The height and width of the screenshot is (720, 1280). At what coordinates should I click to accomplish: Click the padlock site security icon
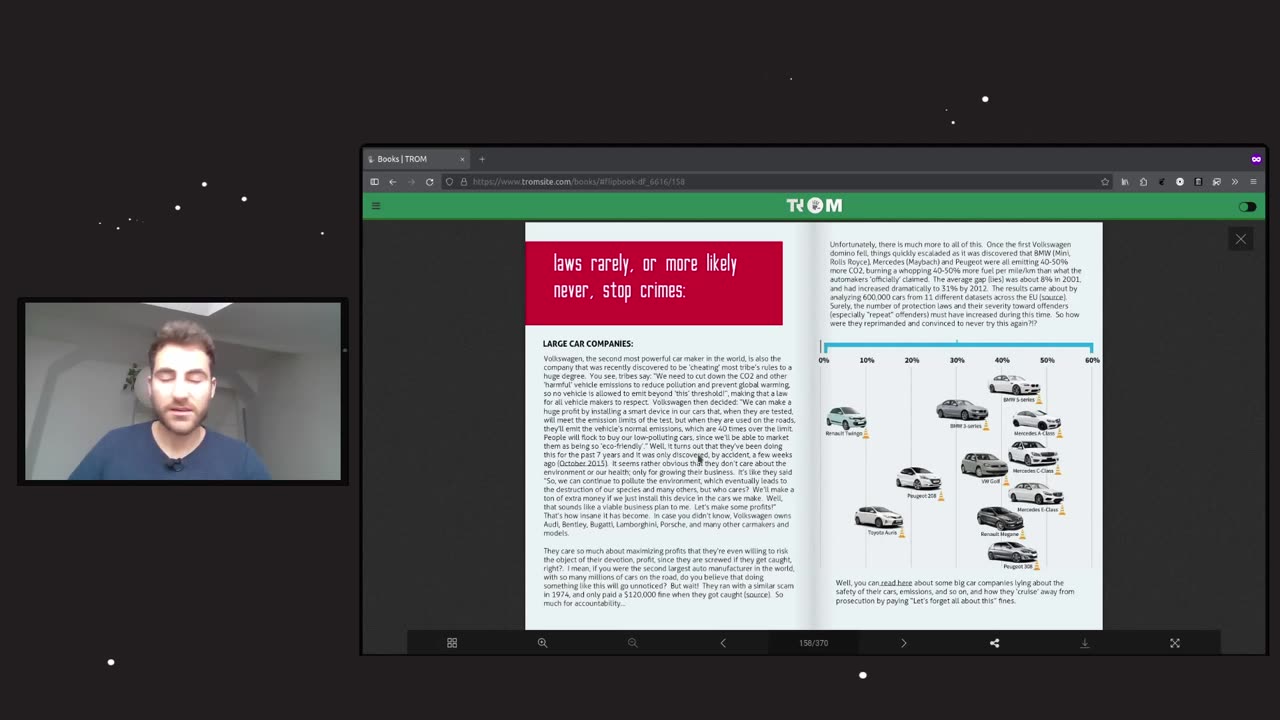click(x=463, y=182)
